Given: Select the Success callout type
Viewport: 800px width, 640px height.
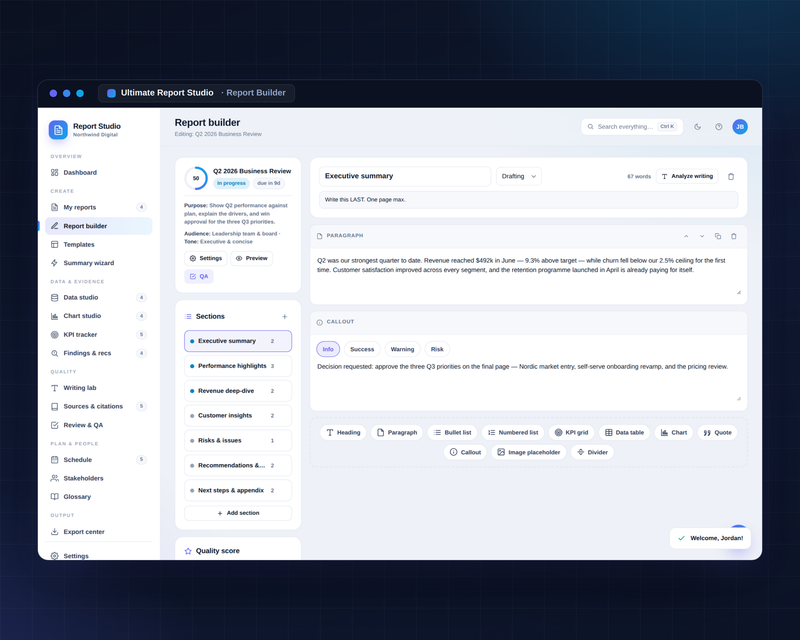Looking at the screenshot, I should coord(362,349).
